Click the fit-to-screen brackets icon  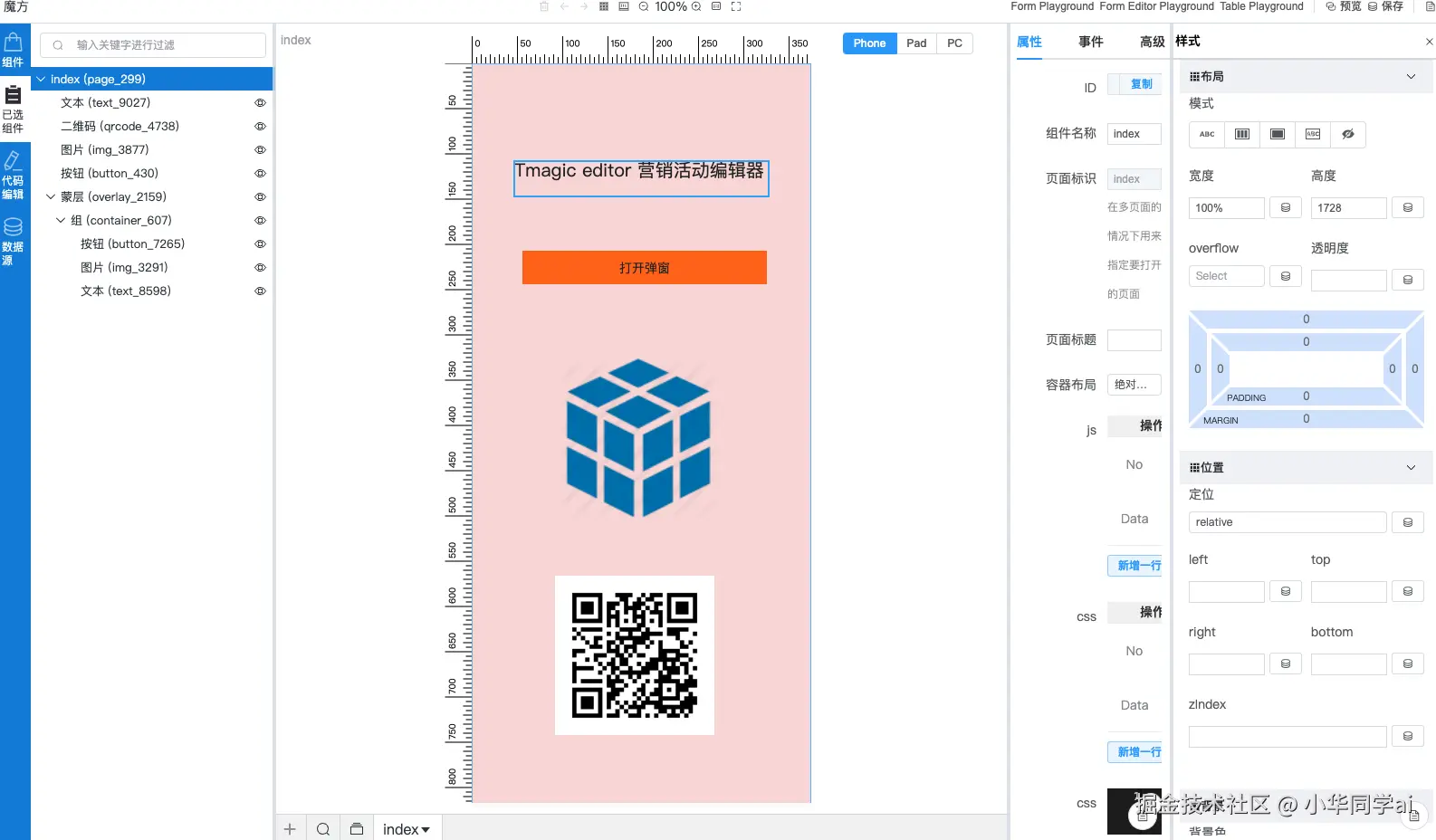point(736,6)
